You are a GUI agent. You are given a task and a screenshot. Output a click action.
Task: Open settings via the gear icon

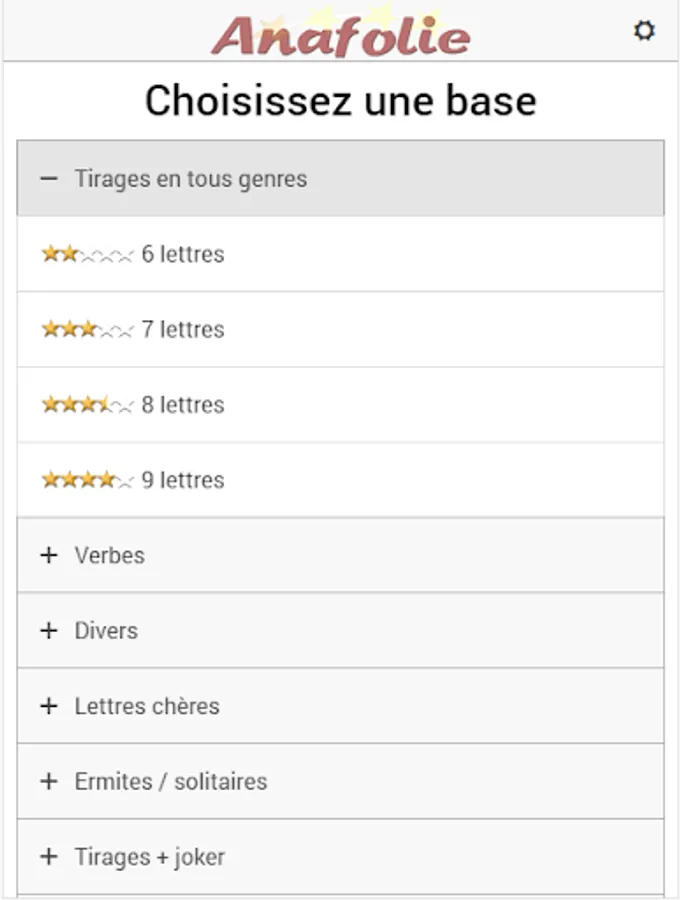(x=644, y=31)
